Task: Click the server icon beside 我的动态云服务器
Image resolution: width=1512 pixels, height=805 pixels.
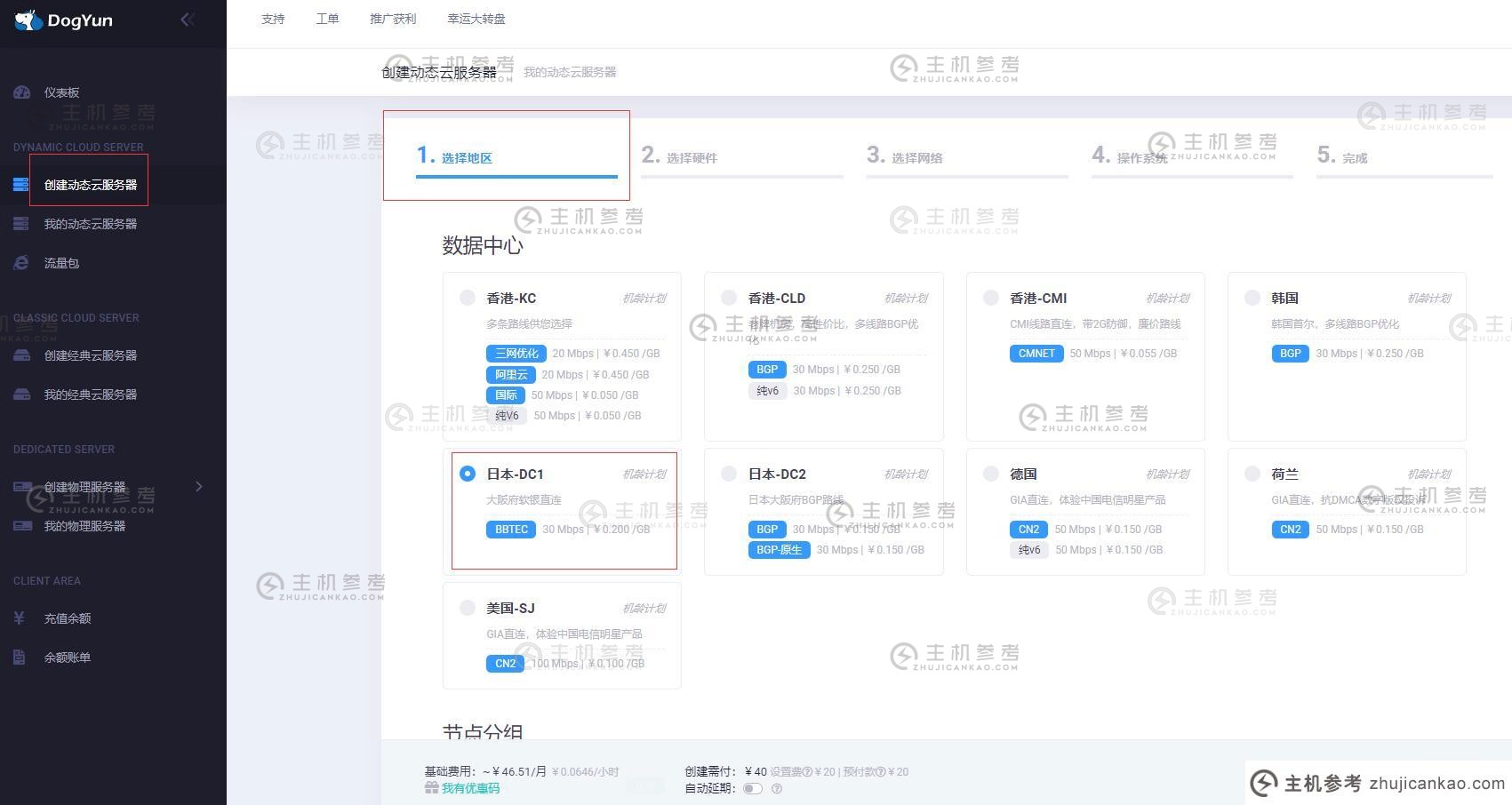Action: (21, 224)
